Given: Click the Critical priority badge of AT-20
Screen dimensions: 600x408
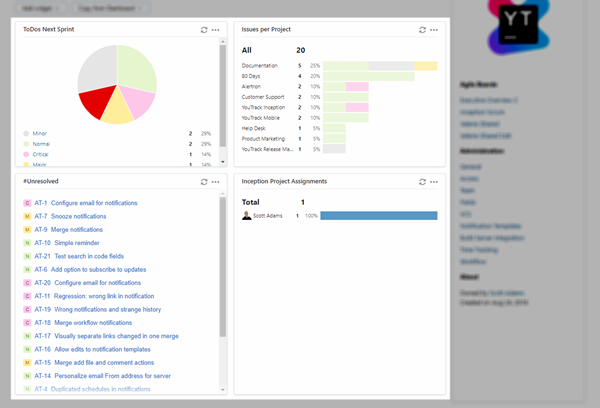Looking at the screenshot, I should click(x=27, y=283).
